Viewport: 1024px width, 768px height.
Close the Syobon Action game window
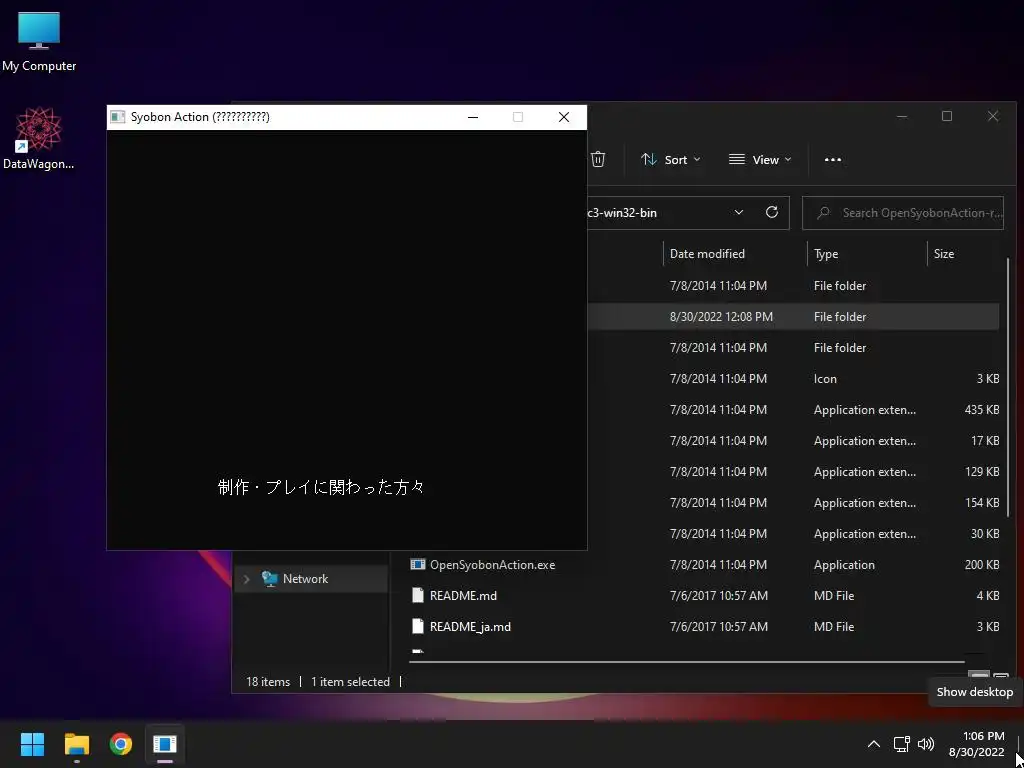point(564,117)
